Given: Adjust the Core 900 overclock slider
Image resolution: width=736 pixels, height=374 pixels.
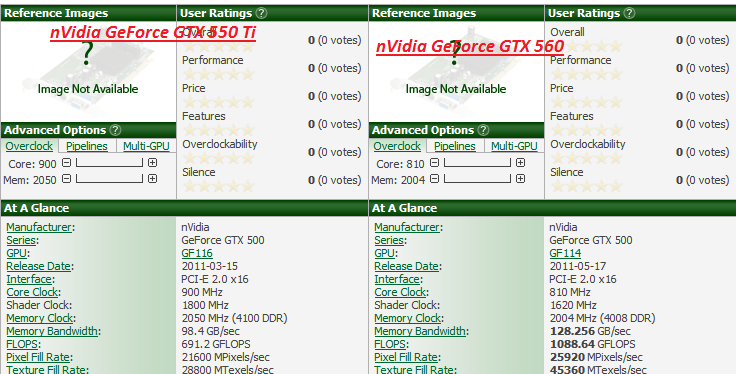Looking at the screenshot, I should point(109,163).
